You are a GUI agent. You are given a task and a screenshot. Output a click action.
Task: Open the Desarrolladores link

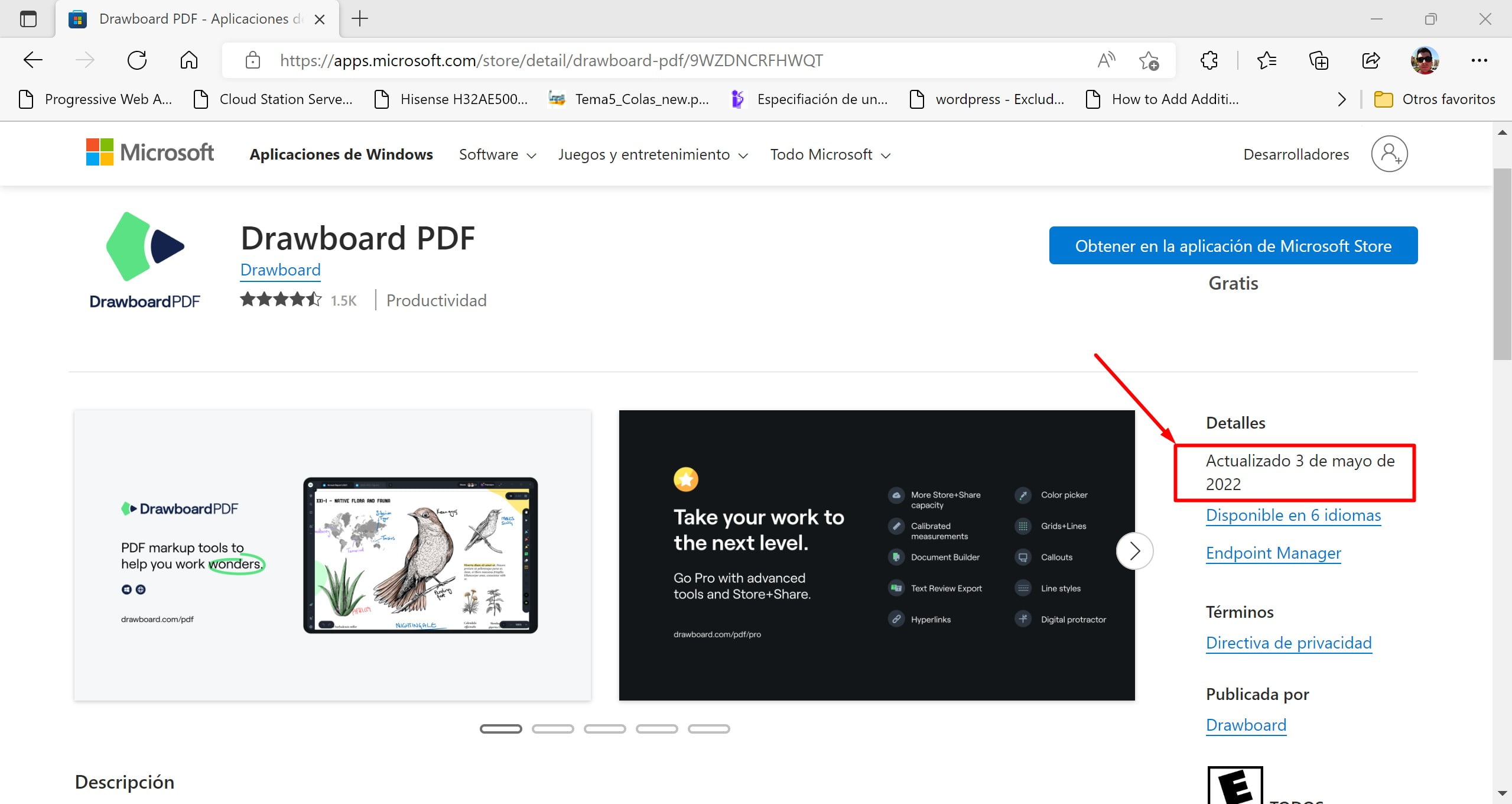(1296, 154)
